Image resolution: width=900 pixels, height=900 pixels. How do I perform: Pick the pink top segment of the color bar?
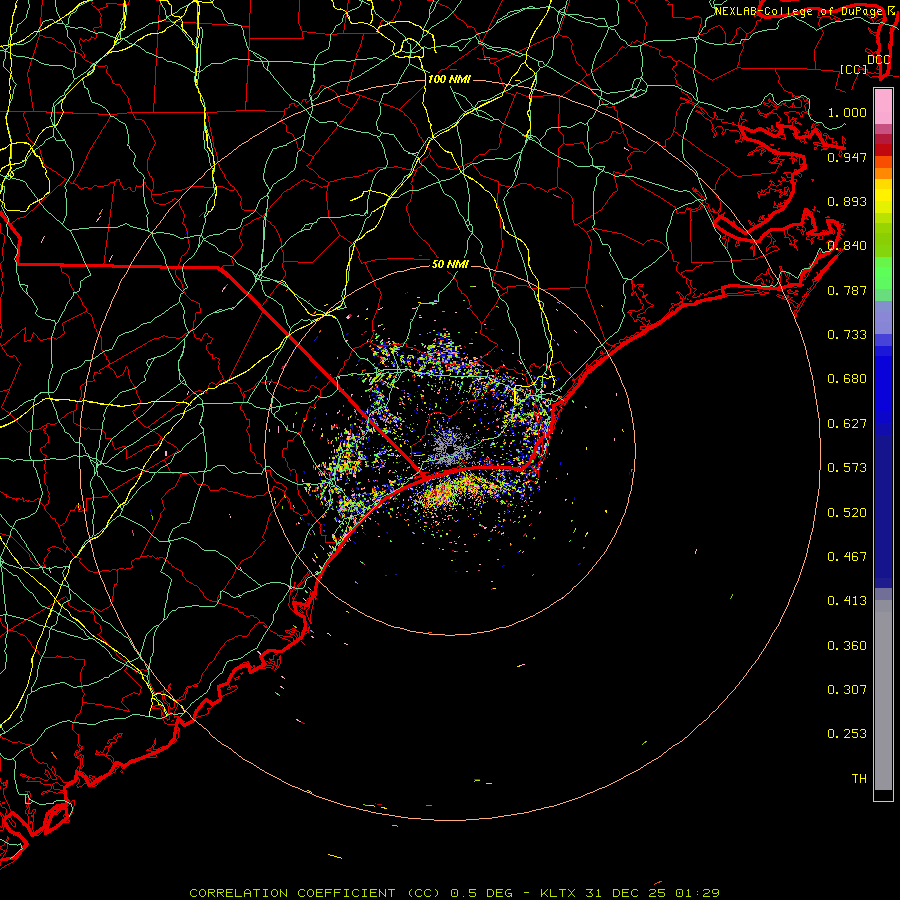pyautogui.click(x=883, y=107)
